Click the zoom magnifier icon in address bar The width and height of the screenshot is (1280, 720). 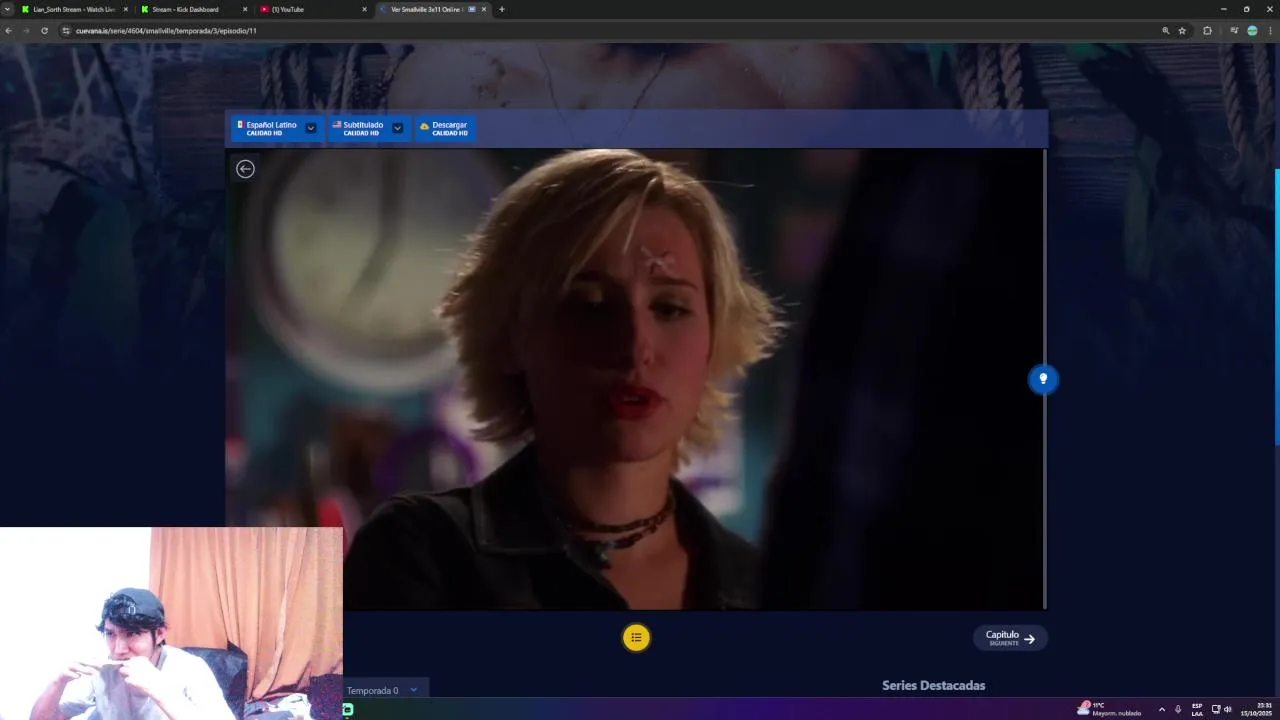click(x=1165, y=31)
